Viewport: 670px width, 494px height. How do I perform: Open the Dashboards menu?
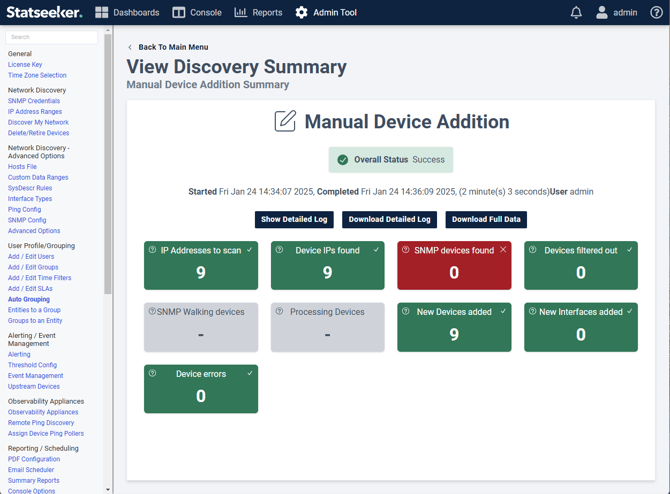(127, 13)
